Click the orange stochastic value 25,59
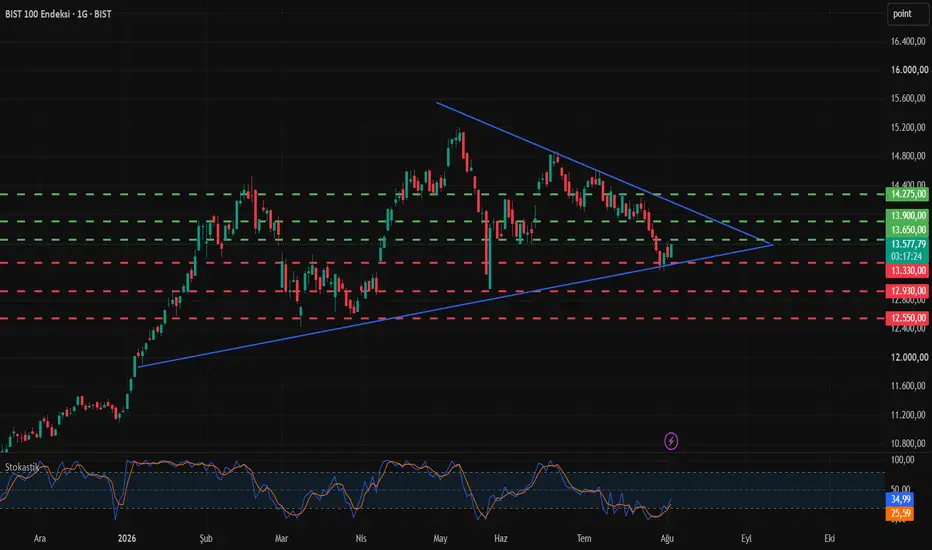The height and width of the screenshot is (550, 932). click(x=900, y=513)
